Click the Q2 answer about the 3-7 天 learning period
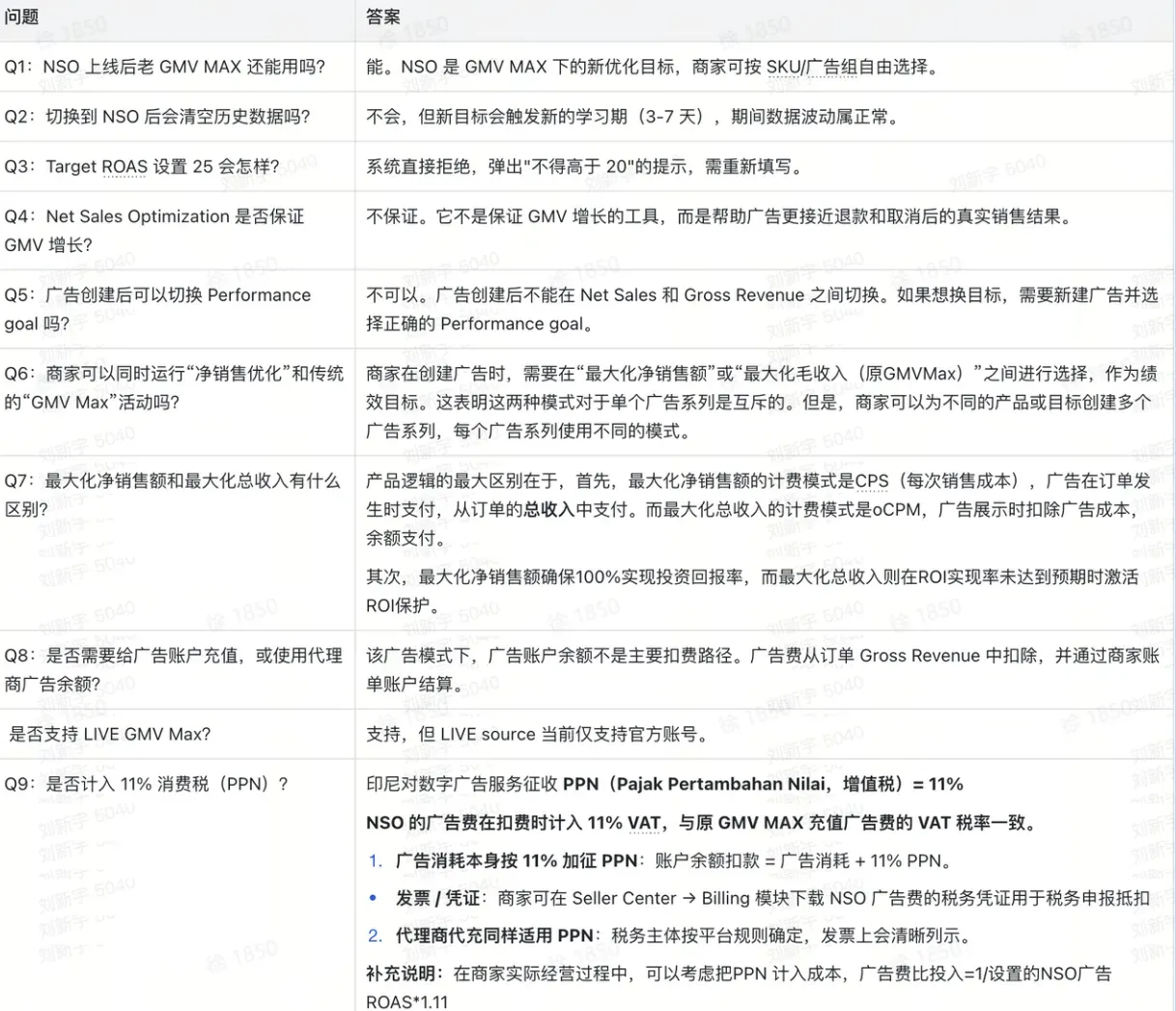The image size is (1176, 1011). (x=634, y=117)
